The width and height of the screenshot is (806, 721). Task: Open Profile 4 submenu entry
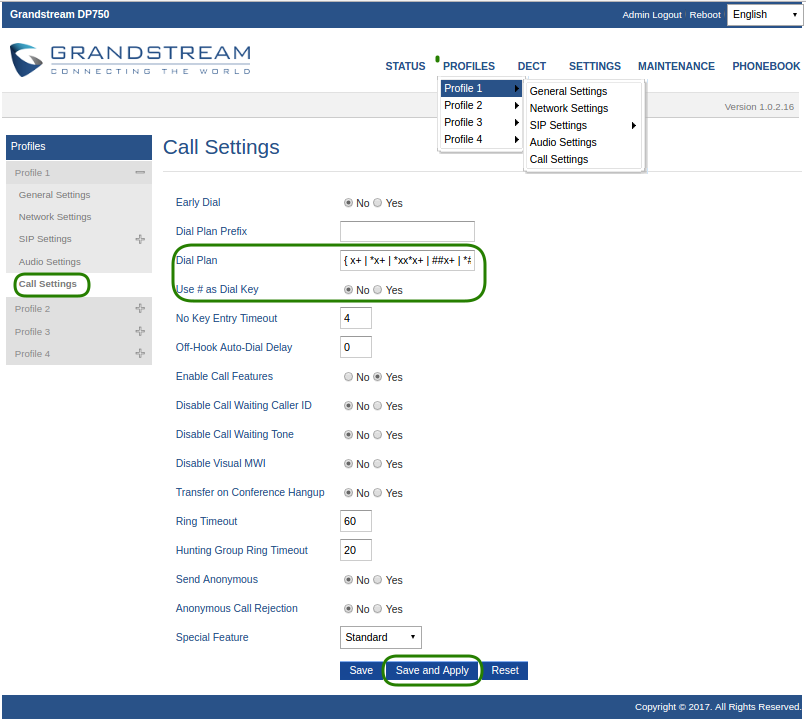[481, 139]
